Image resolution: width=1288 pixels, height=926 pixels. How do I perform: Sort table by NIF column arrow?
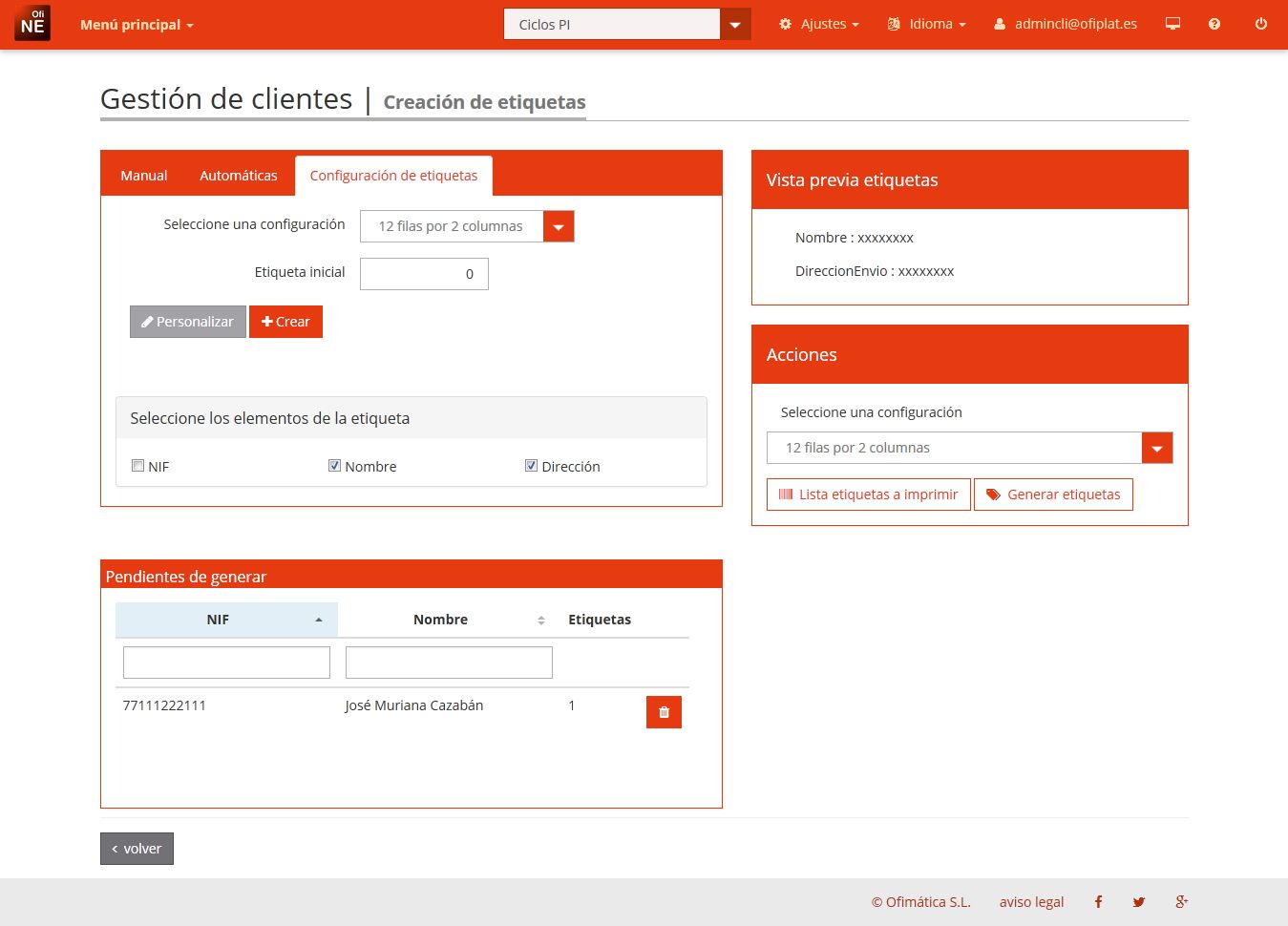pos(319,621)
